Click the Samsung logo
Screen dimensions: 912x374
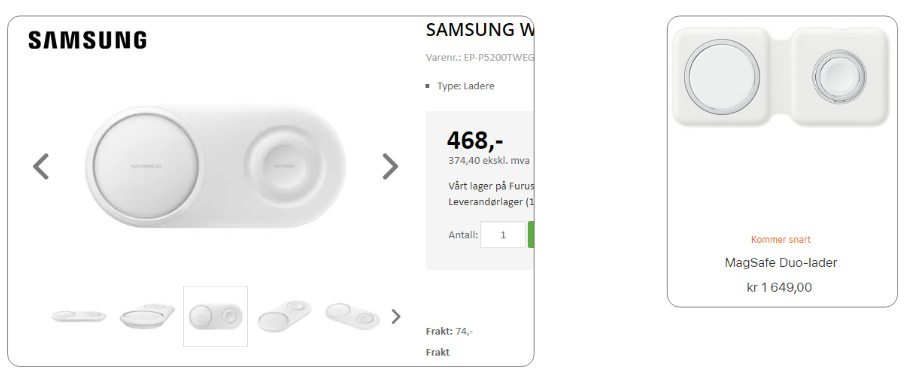(x=87, y=40)
